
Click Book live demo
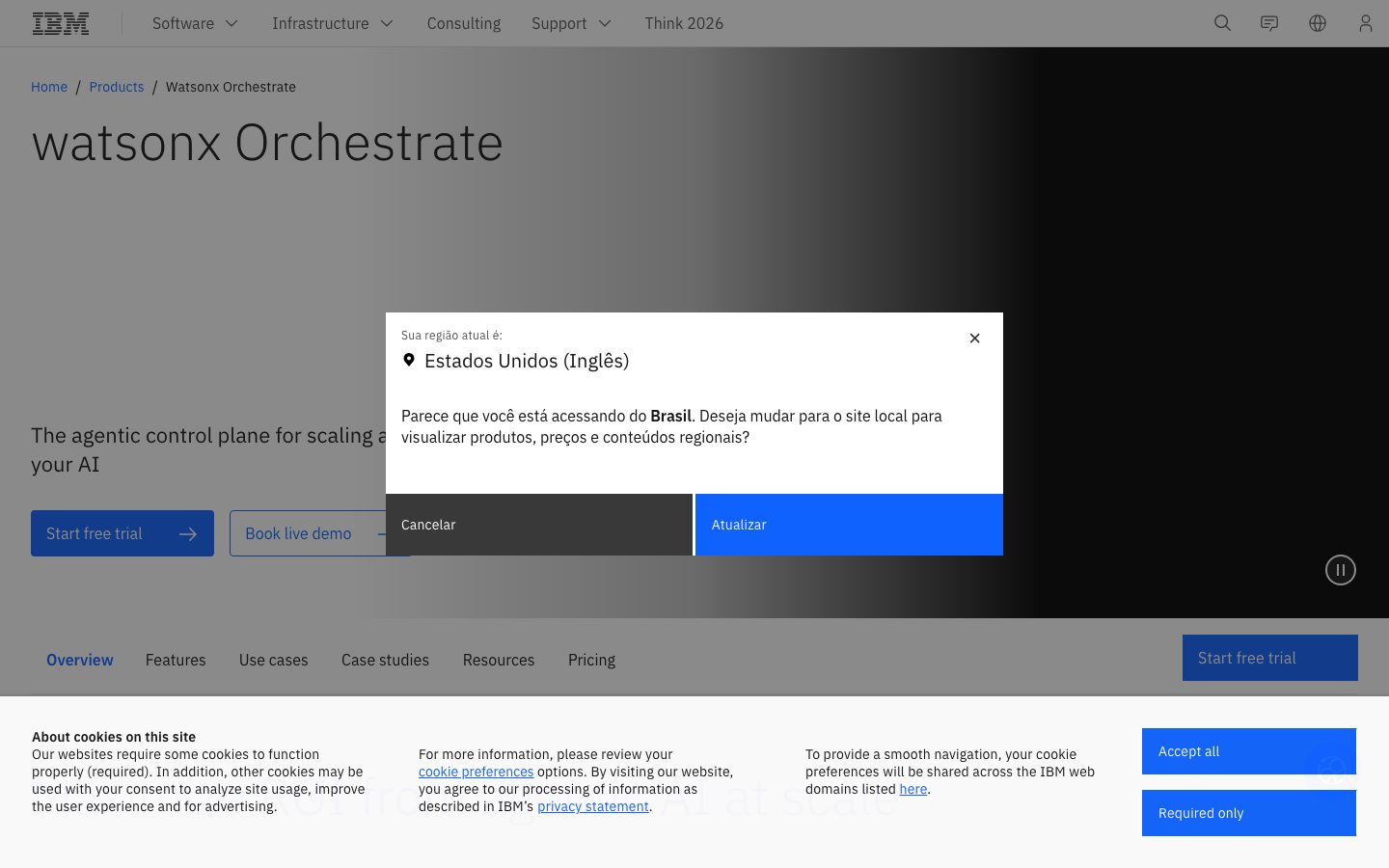click(x=298, y=533)
